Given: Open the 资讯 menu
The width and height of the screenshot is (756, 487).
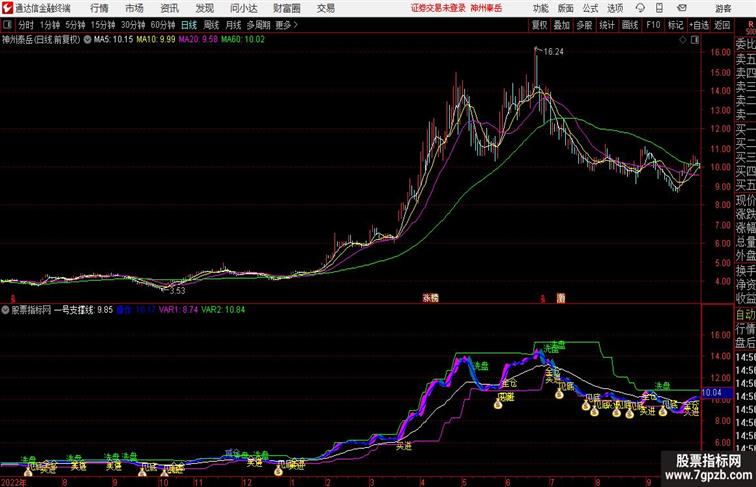Looking at the screenshot, I should [170, 8].
